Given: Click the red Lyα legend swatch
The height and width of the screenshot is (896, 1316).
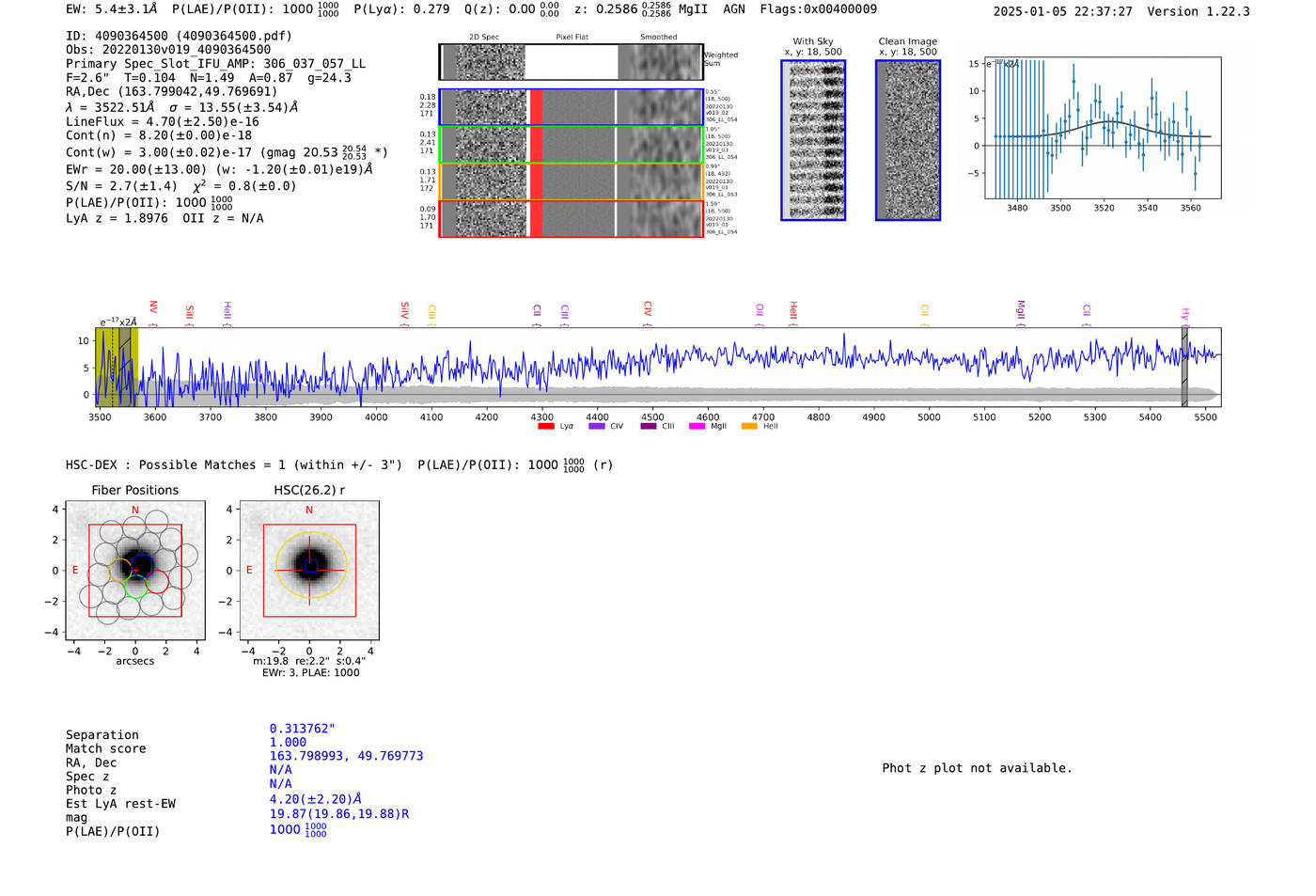Looking at the screenshot, I should point(545,427).
